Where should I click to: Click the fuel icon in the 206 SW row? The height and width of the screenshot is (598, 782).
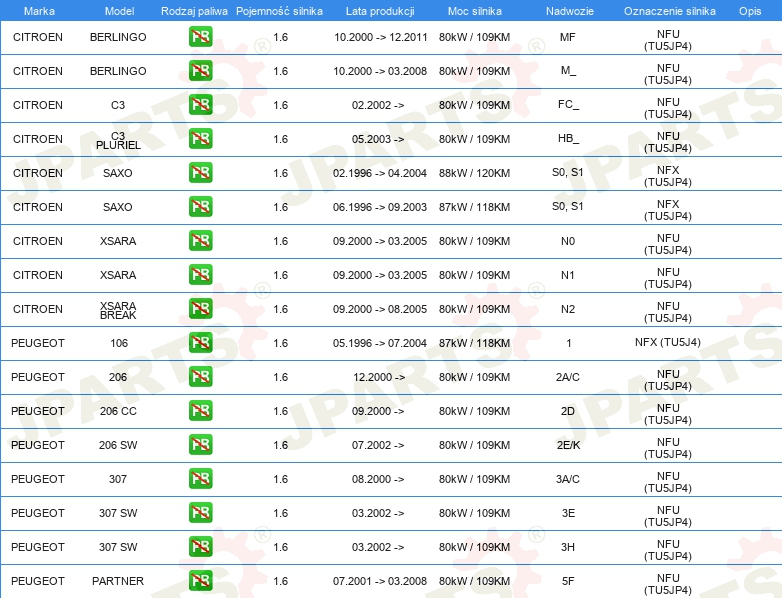pos(200,444)
